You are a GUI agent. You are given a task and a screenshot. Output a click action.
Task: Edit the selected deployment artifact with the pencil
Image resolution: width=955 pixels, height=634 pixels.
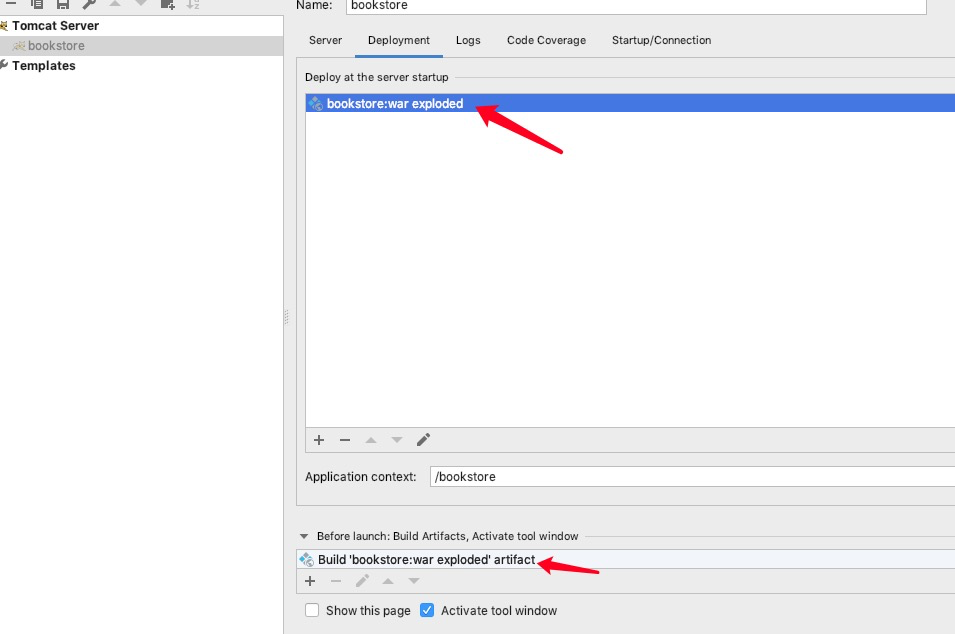pyautogui.click(x=423, y=440)
